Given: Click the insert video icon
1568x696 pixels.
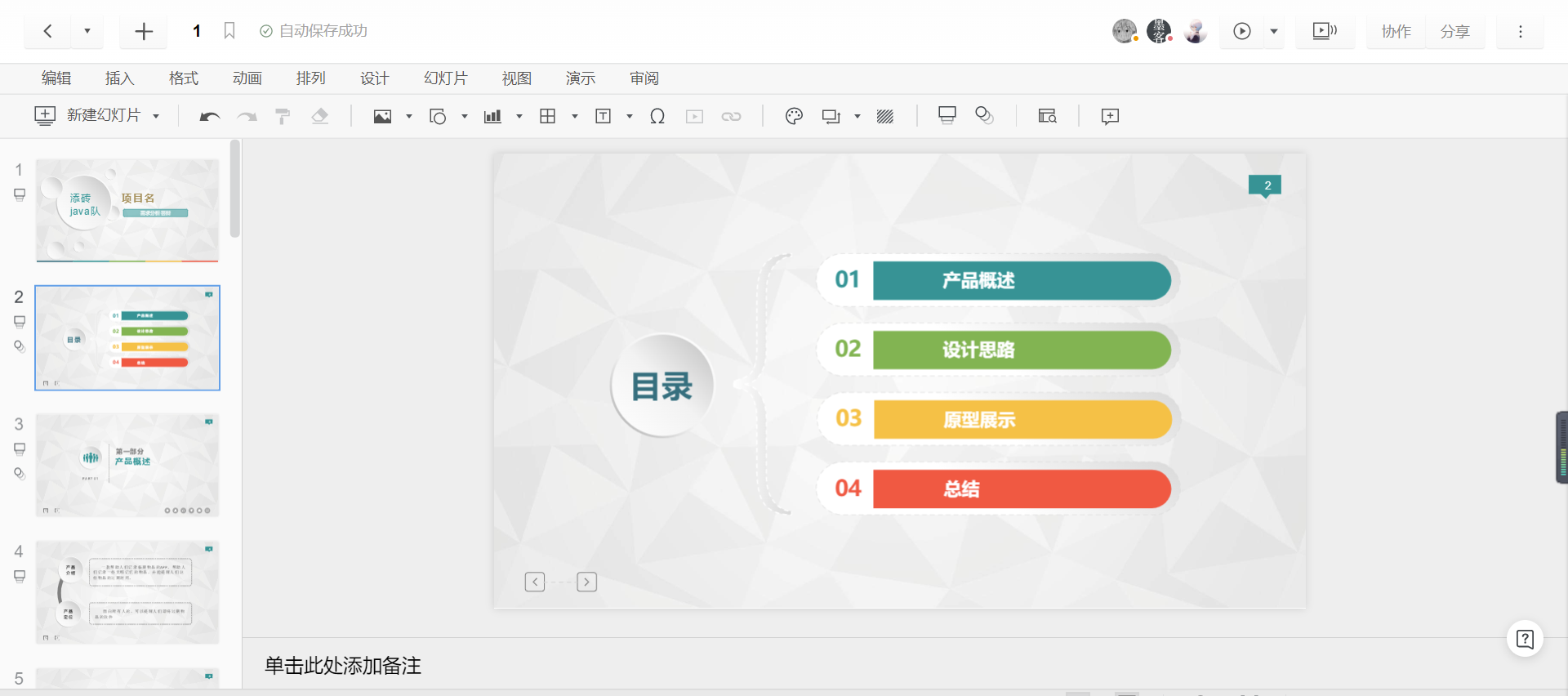Looking at the screenshot, I should pos(695,117).
